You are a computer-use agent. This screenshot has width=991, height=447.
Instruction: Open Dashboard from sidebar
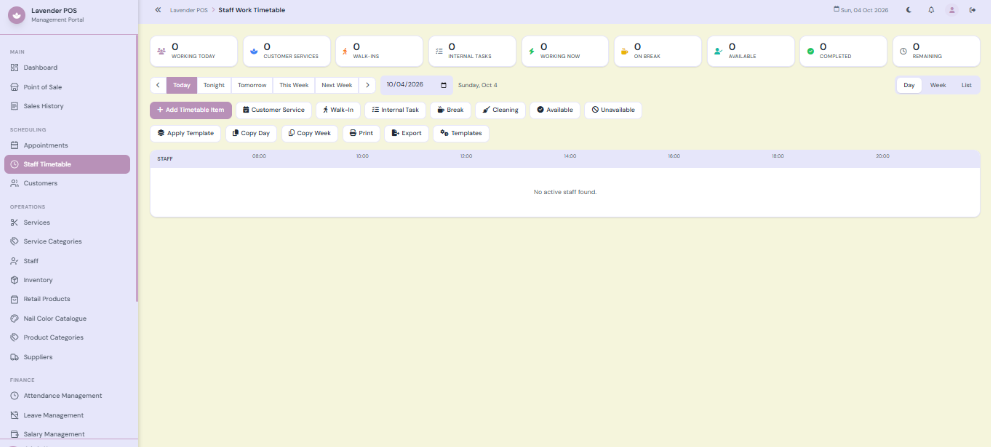(x=67, y=68)
